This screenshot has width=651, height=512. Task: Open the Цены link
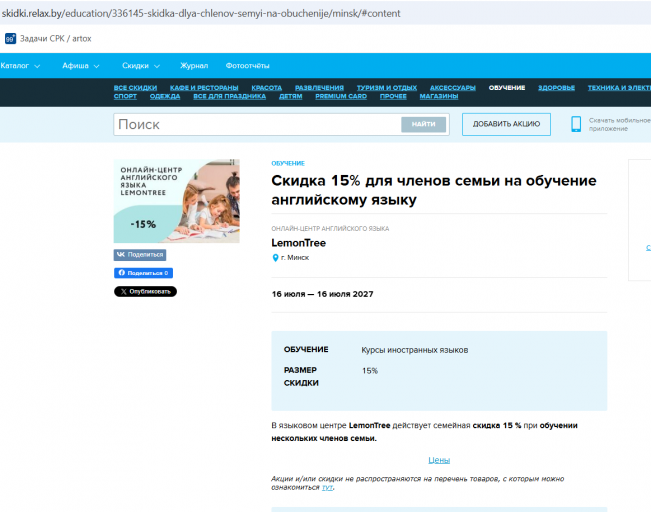pos(439,460)
